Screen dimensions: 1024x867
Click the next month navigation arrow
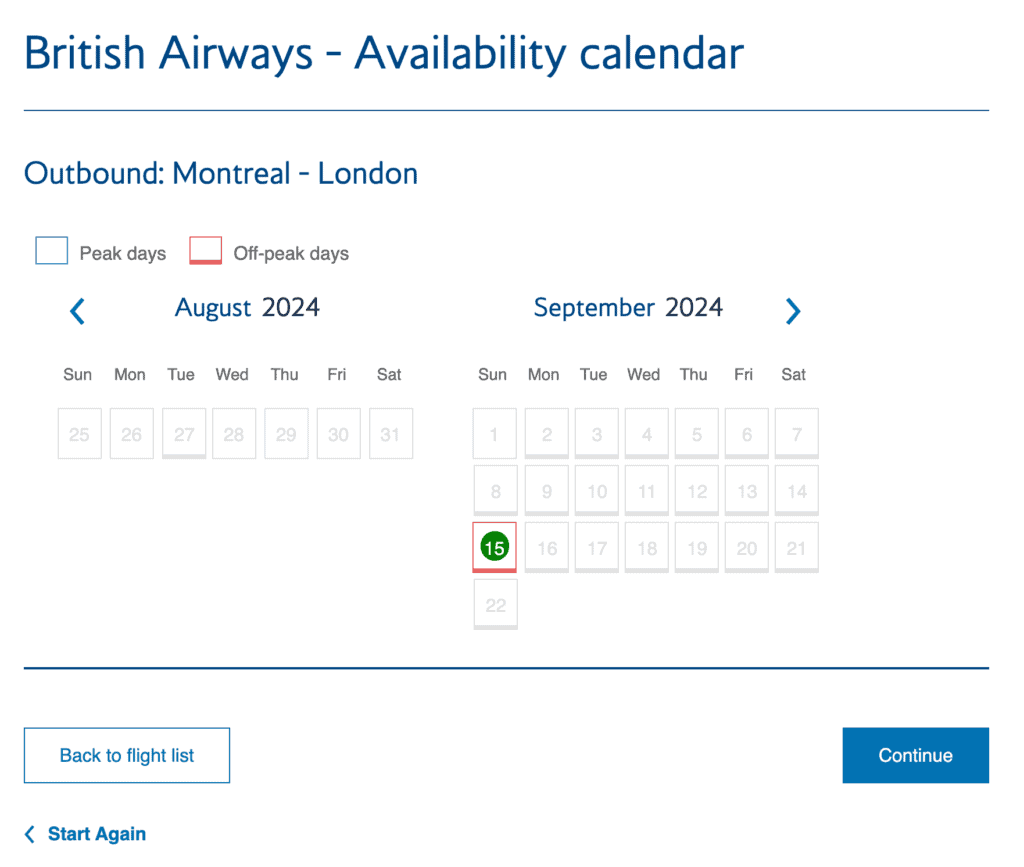(793, 311)
